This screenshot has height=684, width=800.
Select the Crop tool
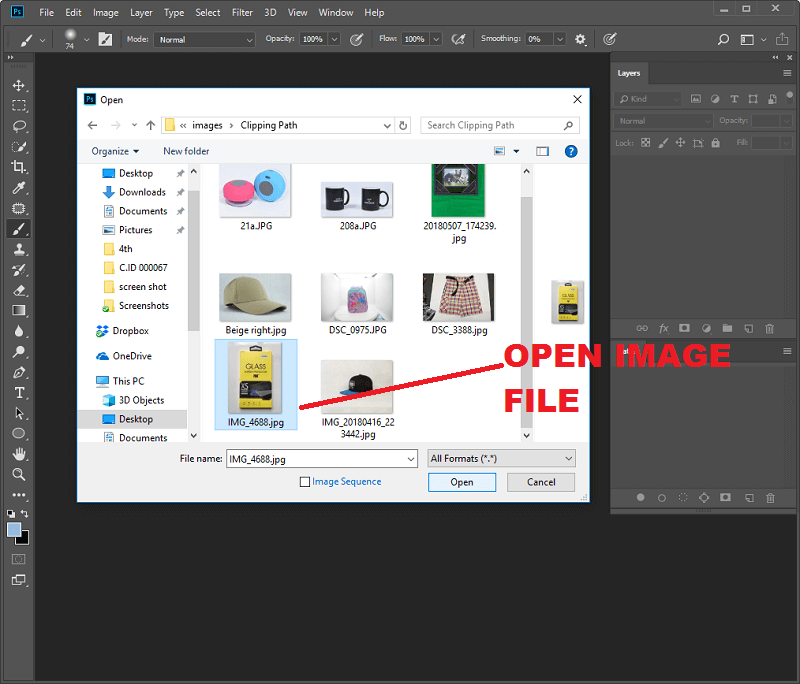coord(18,167)
